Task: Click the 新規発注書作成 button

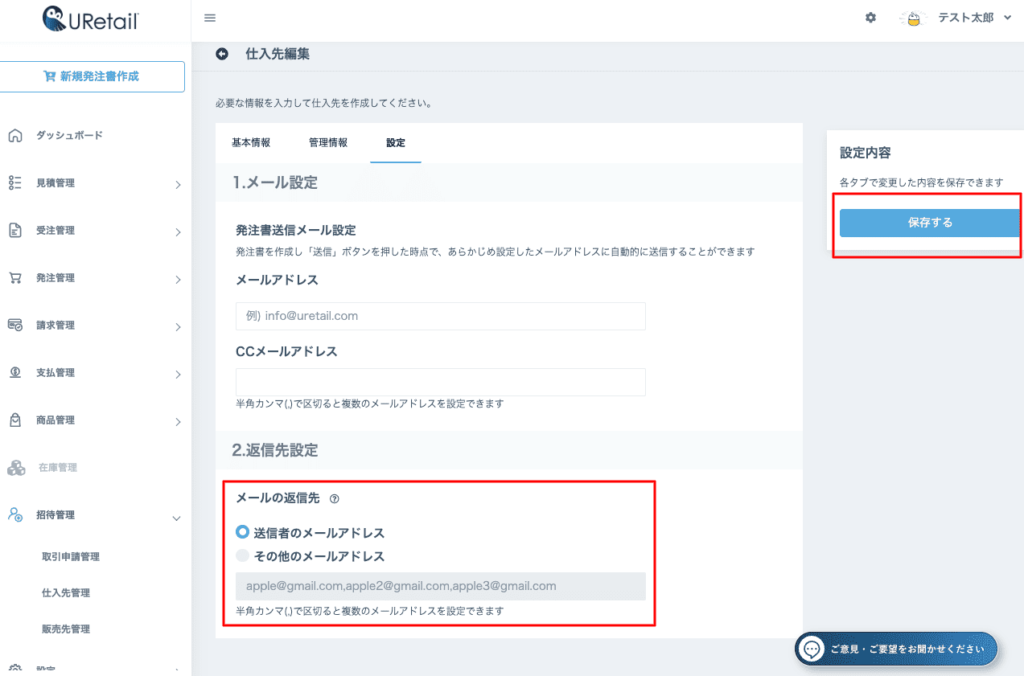Action: 92,77
